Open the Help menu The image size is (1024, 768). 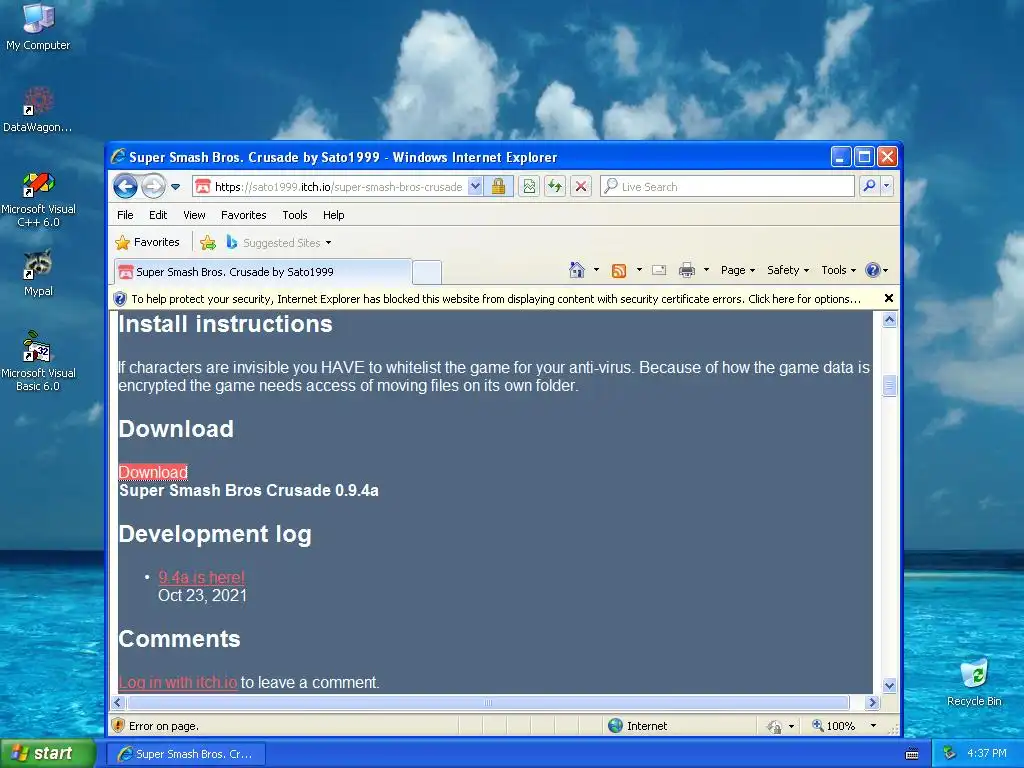333,215
